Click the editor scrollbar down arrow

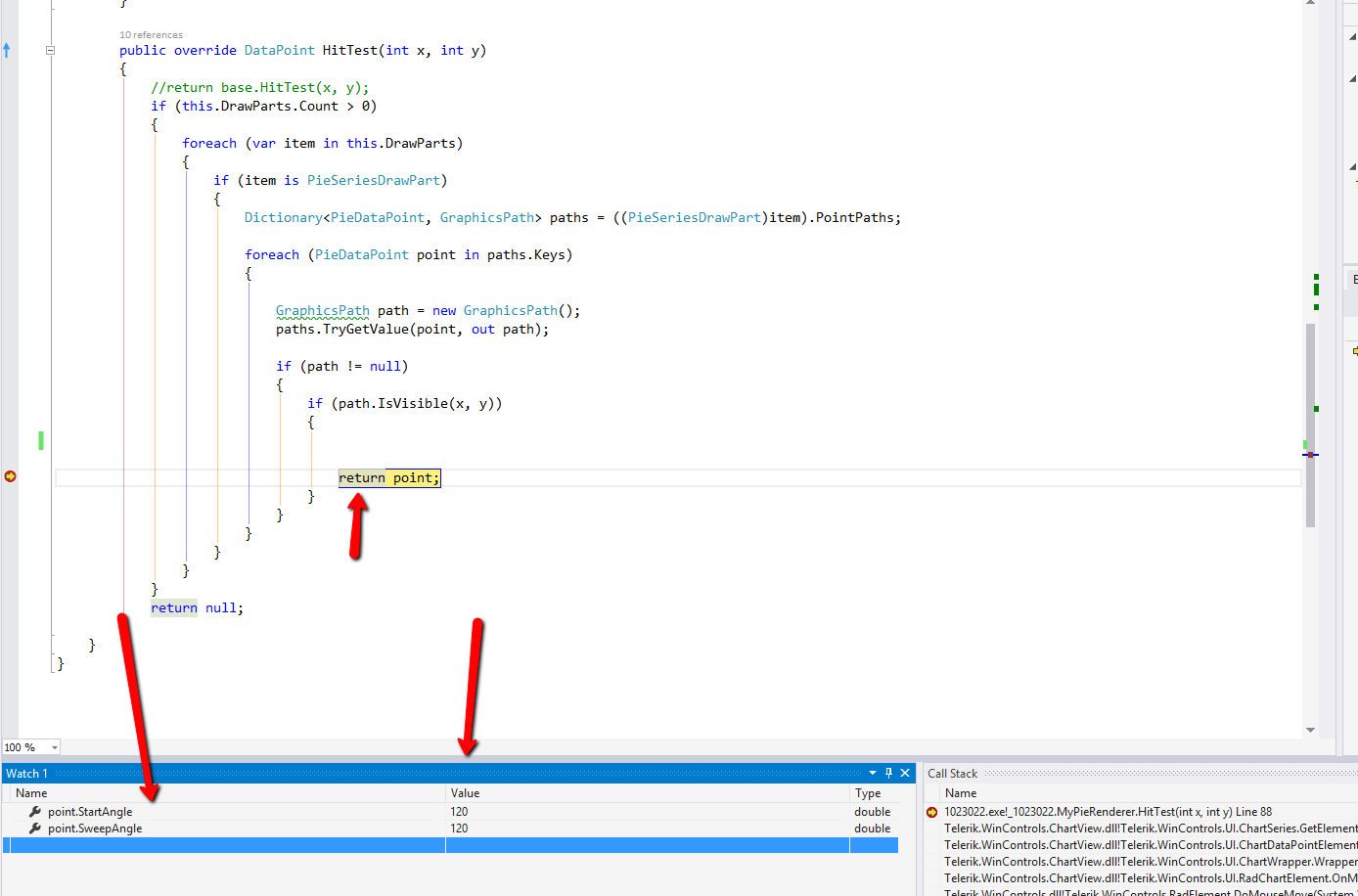click(x=1310, y=730)
